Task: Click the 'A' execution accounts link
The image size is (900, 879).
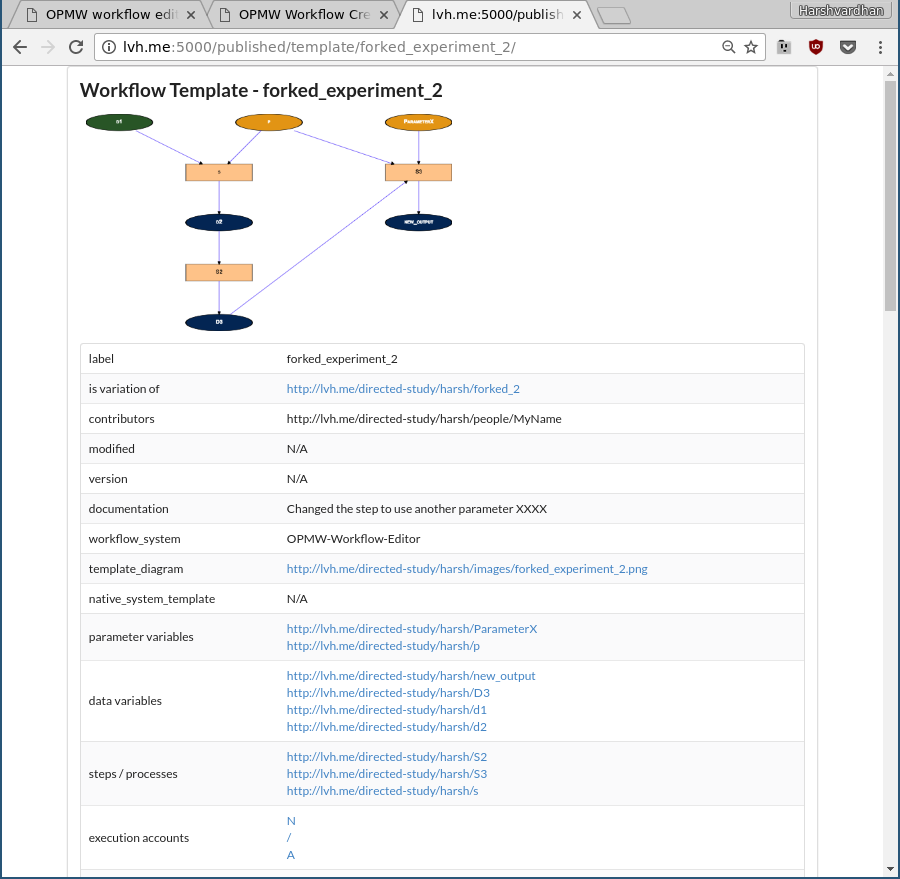Action: click(290, 855)
